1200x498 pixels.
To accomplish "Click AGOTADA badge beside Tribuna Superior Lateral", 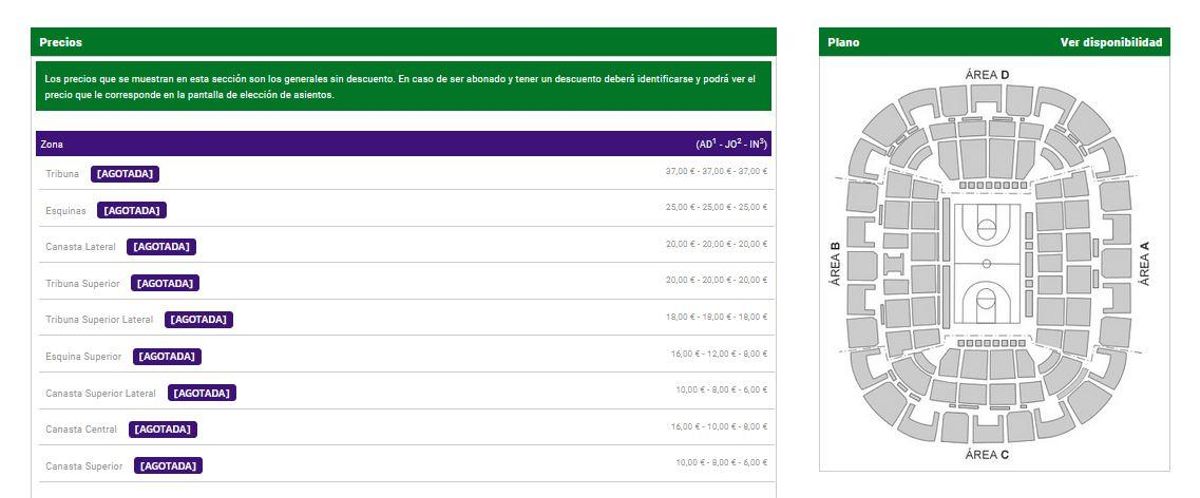I will [199, 320].
